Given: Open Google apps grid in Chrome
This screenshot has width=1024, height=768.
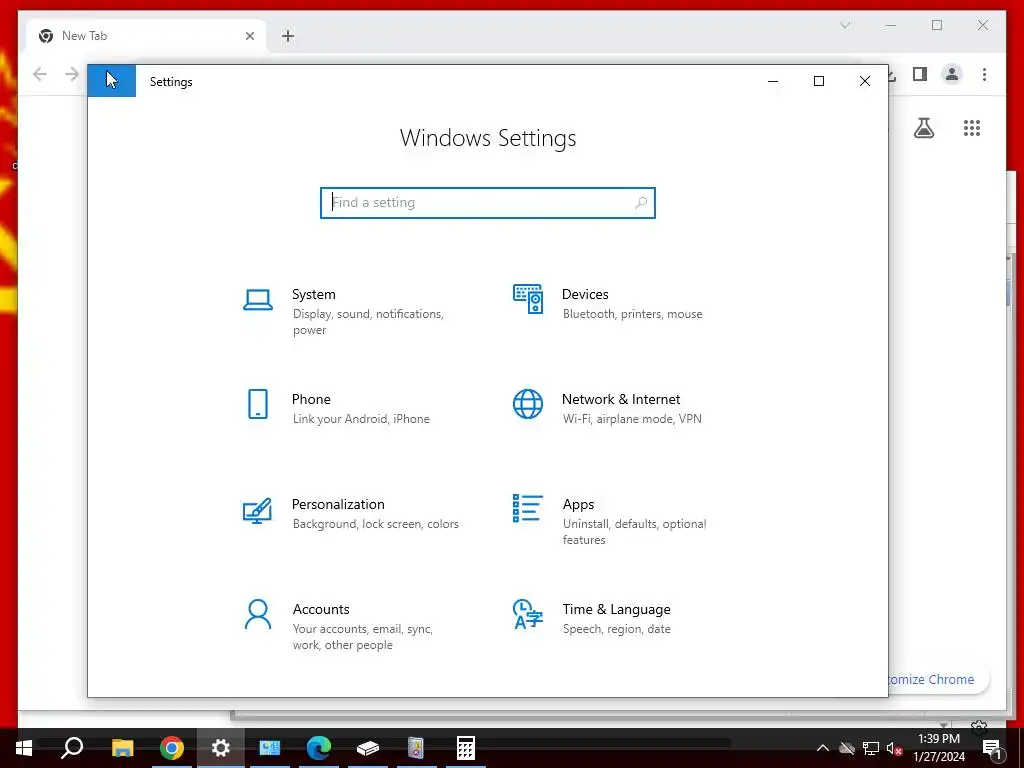Looking at the screenshot, I should point(972,128).
